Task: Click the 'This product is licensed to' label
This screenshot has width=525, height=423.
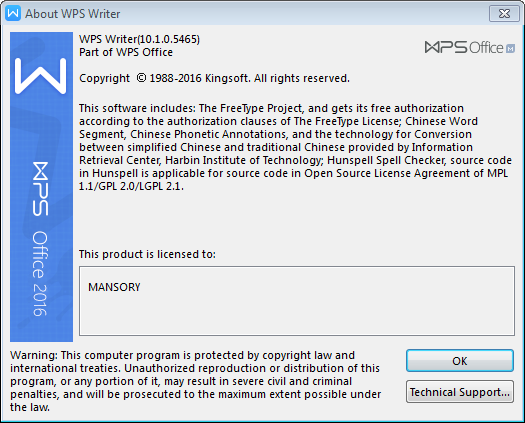Action: pyautogui.click(x=147, y=254)
